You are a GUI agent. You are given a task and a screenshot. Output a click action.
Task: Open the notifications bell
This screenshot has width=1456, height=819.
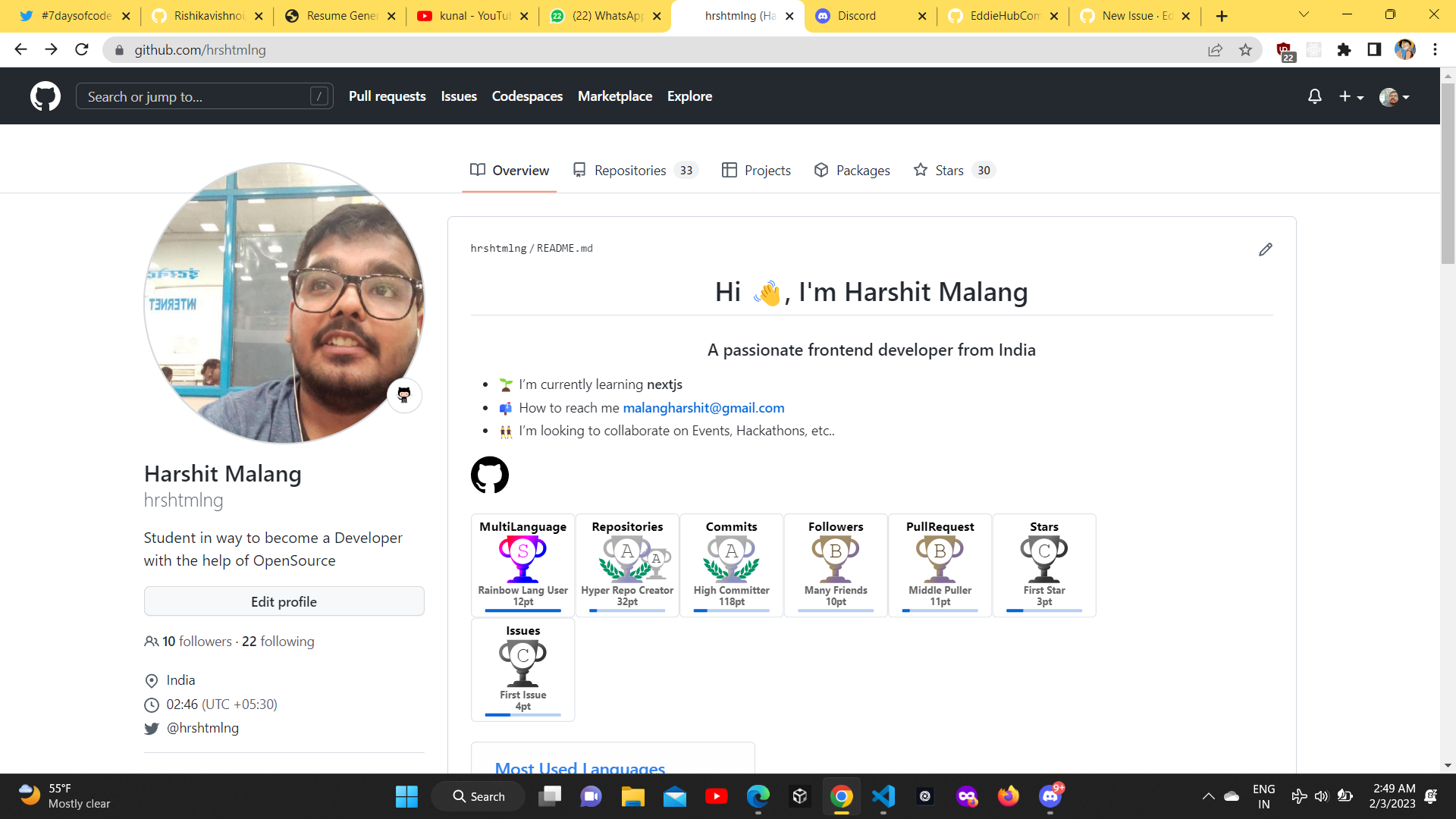tap(1314, 96)
